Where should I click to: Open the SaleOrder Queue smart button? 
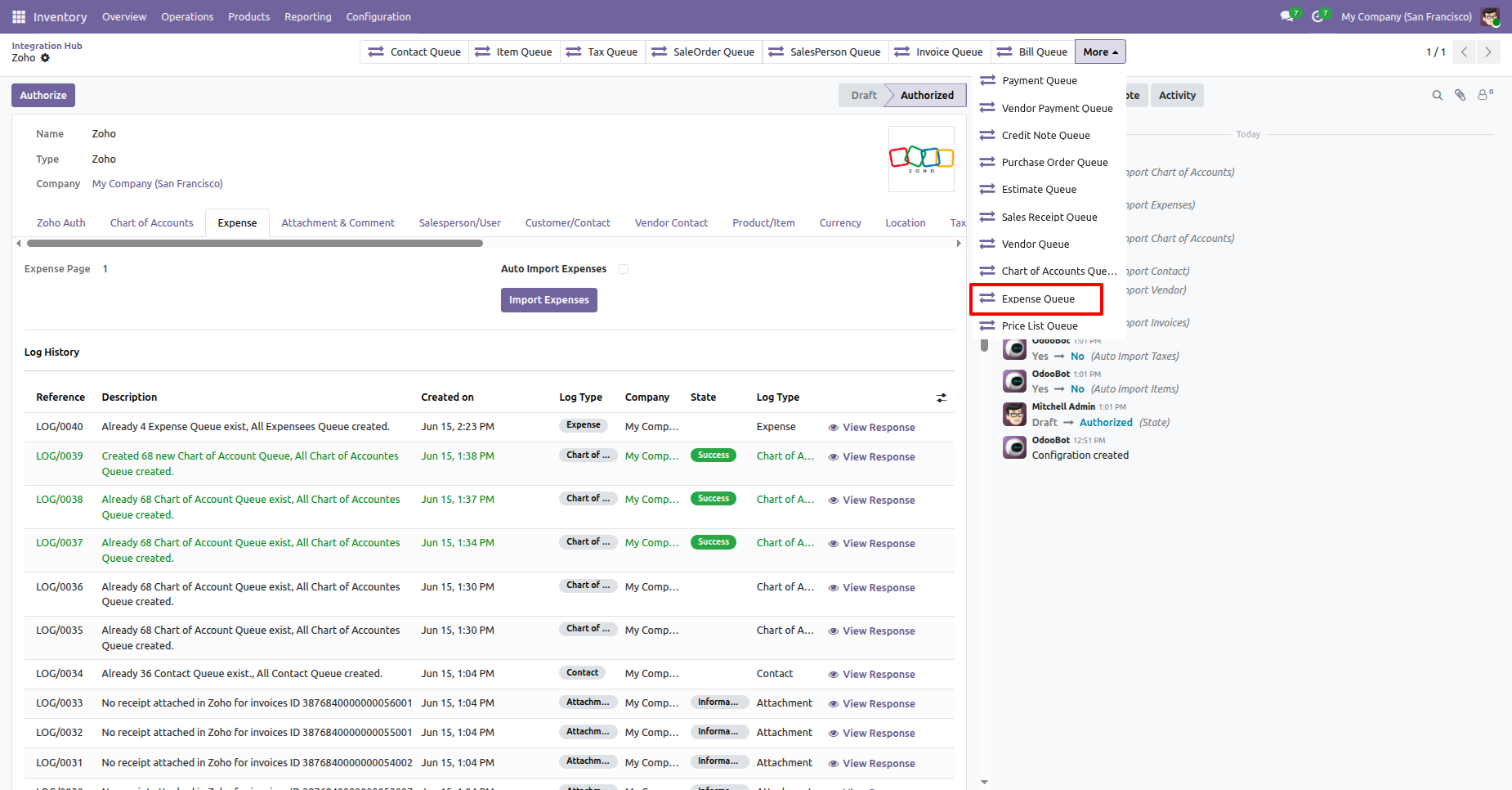point(704,52)
